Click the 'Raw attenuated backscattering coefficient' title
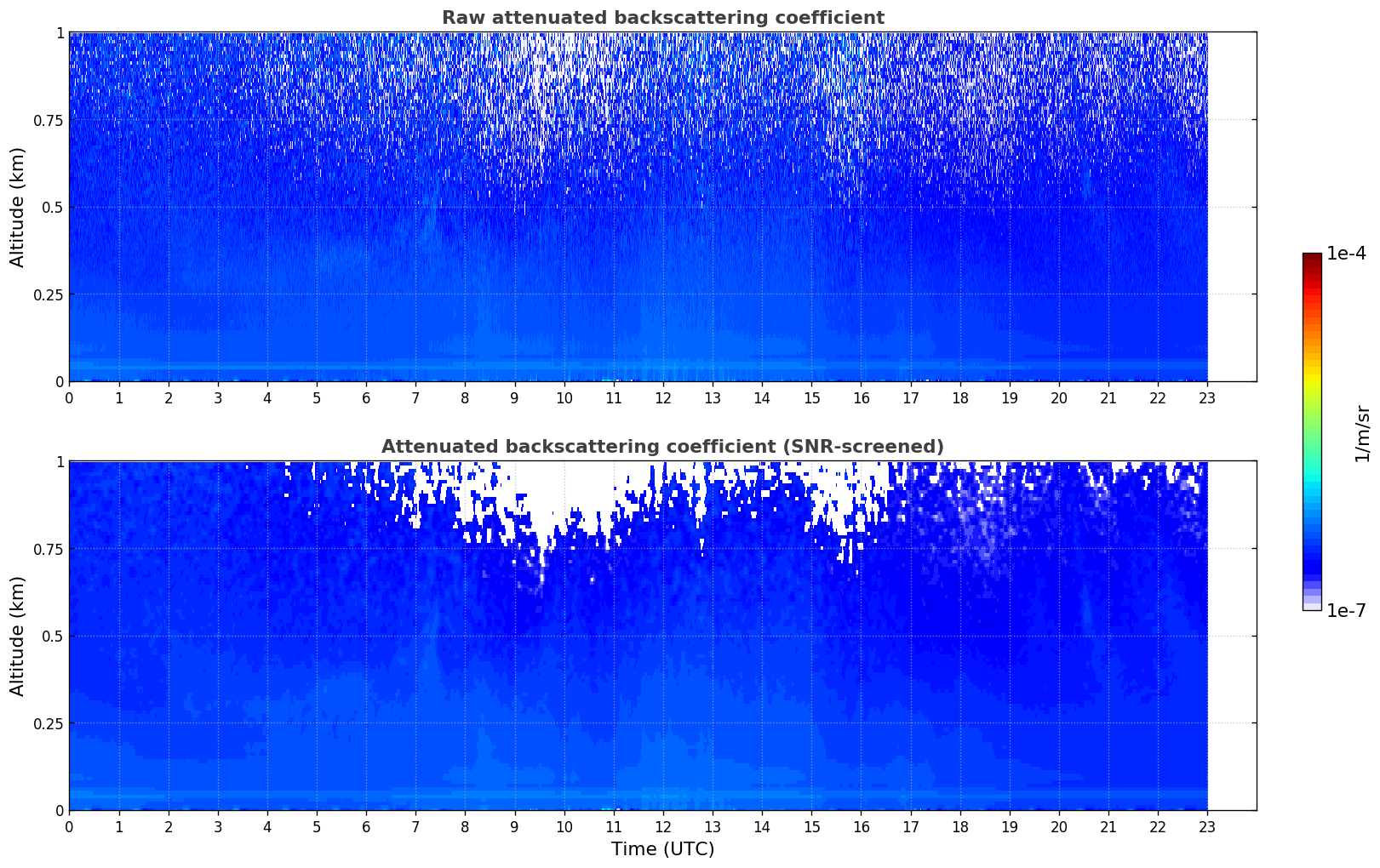 tap(662, 18)
